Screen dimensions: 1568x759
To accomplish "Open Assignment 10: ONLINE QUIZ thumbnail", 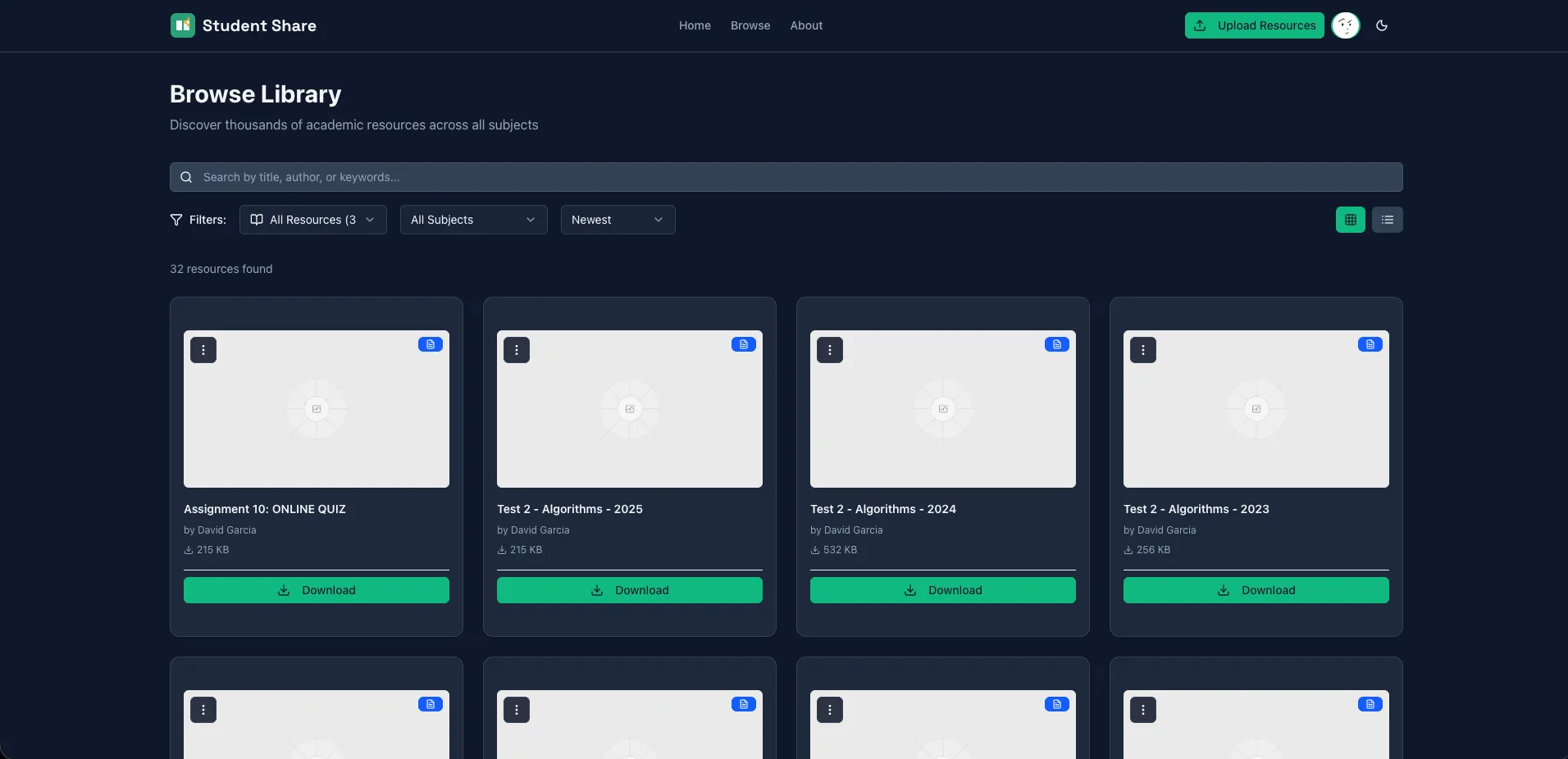I will 317,409.
